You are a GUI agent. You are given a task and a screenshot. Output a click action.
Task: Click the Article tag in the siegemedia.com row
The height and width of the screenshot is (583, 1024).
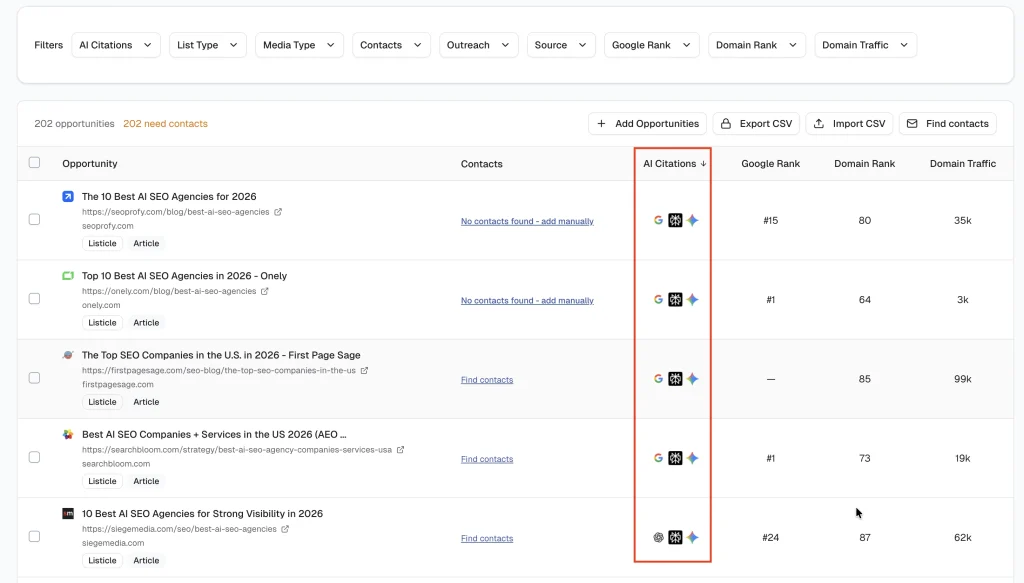pyautogui.click(x=146, y=561)
